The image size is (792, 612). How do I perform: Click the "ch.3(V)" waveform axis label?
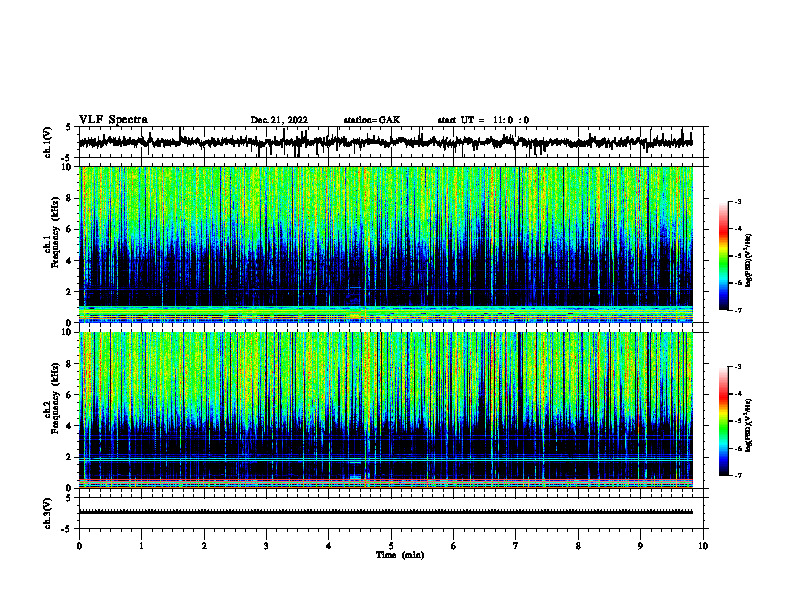tap(48, 513)
